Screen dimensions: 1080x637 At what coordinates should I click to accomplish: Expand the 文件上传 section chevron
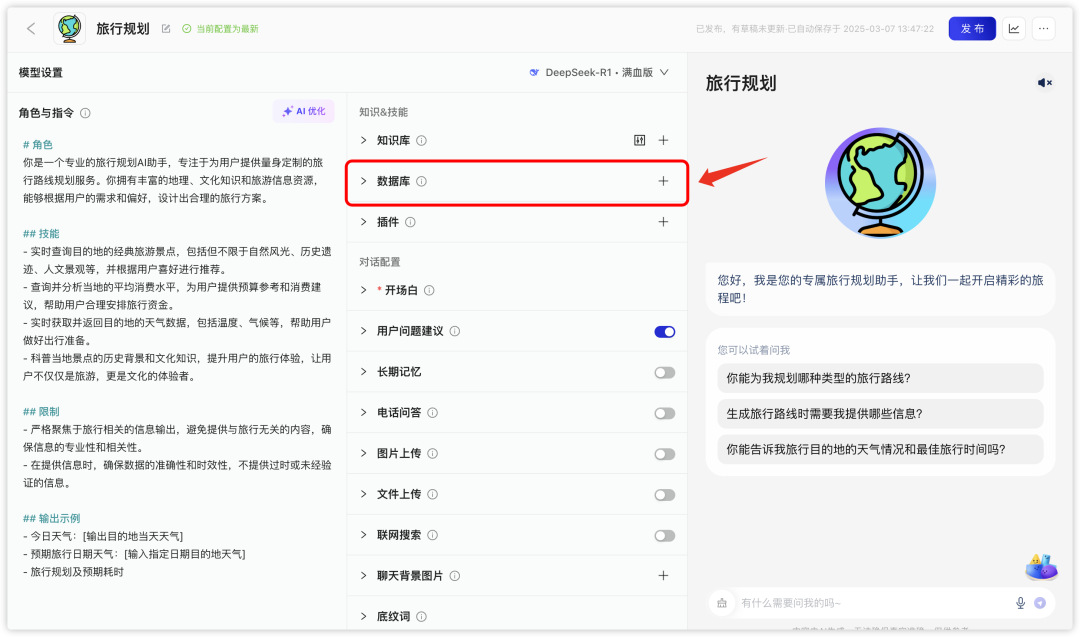pyautogui.click(x=364, y=494)
